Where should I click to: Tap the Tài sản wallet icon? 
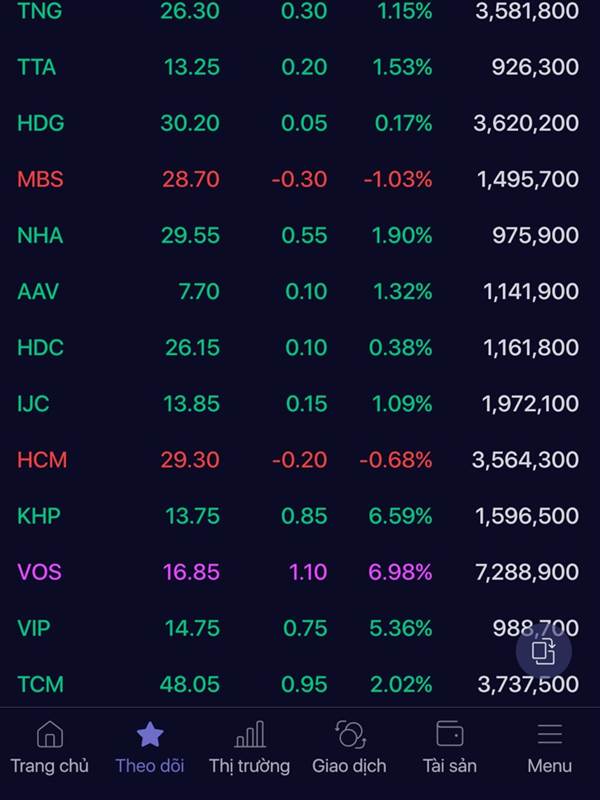tap(449, 734)
